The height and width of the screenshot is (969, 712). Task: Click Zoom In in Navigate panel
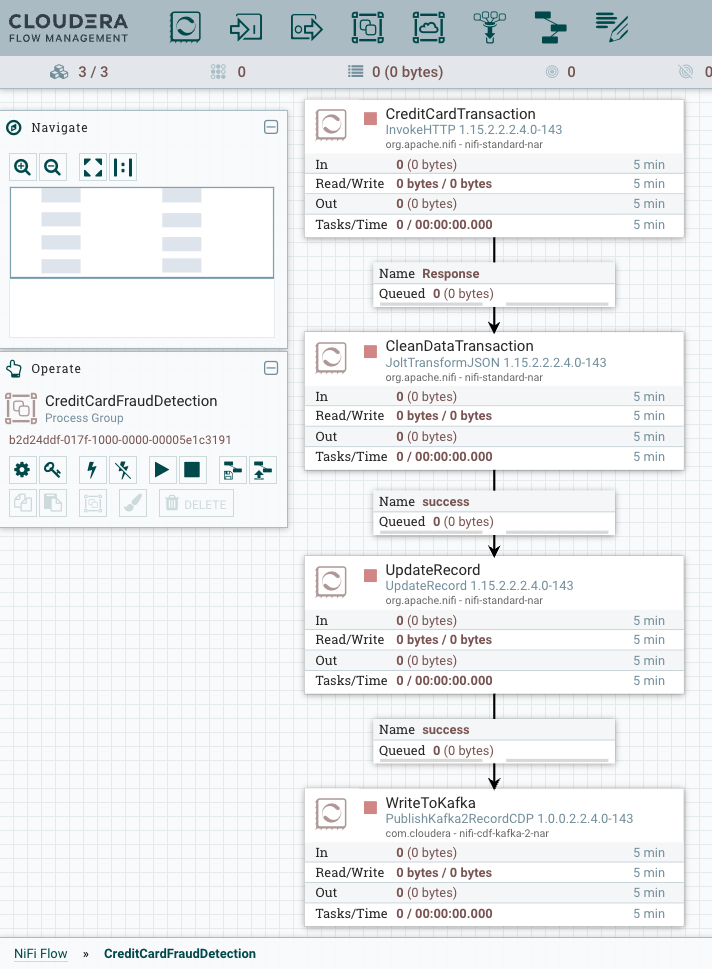tap(23, 167)
